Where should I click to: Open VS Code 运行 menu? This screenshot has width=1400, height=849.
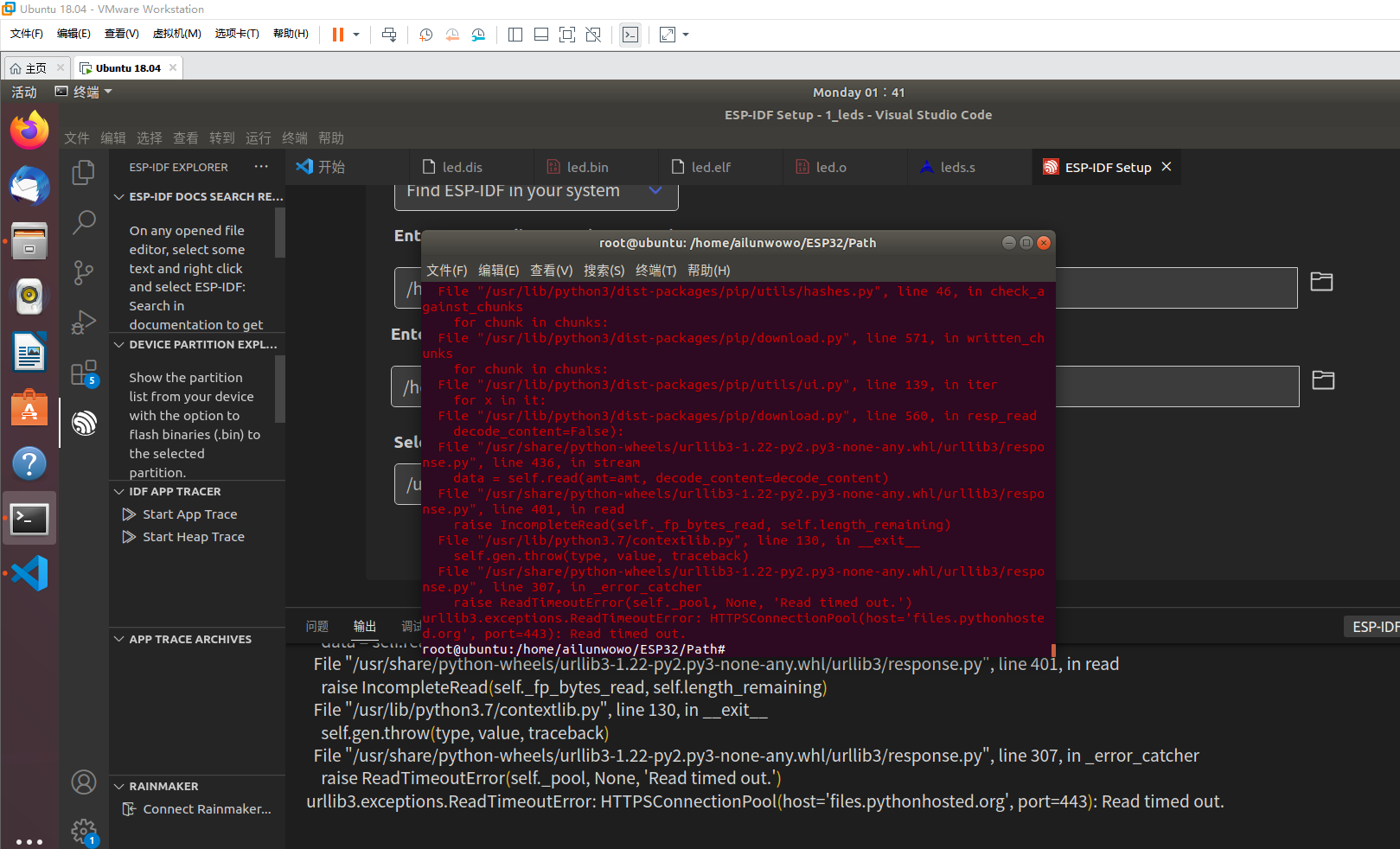[x=259, y=137]
